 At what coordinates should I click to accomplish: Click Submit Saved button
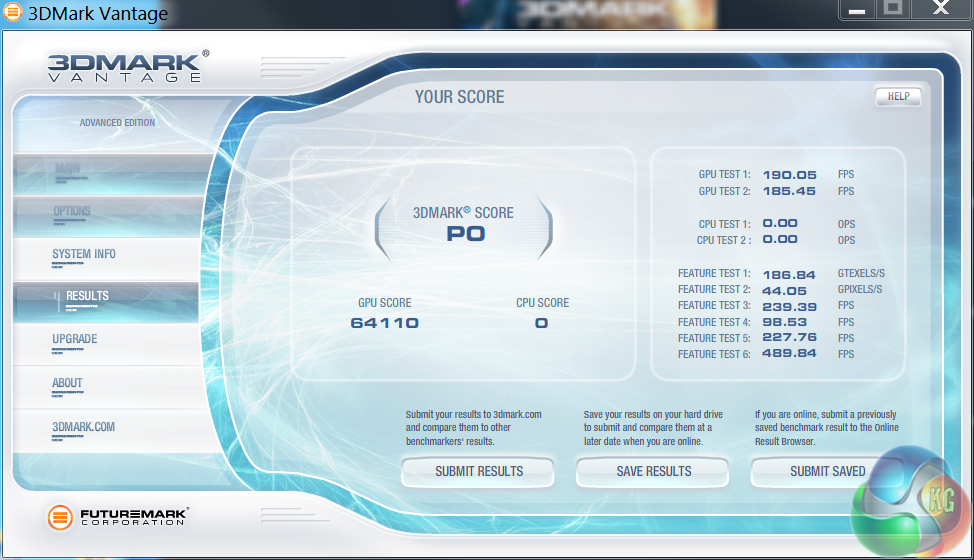[827, 472]
